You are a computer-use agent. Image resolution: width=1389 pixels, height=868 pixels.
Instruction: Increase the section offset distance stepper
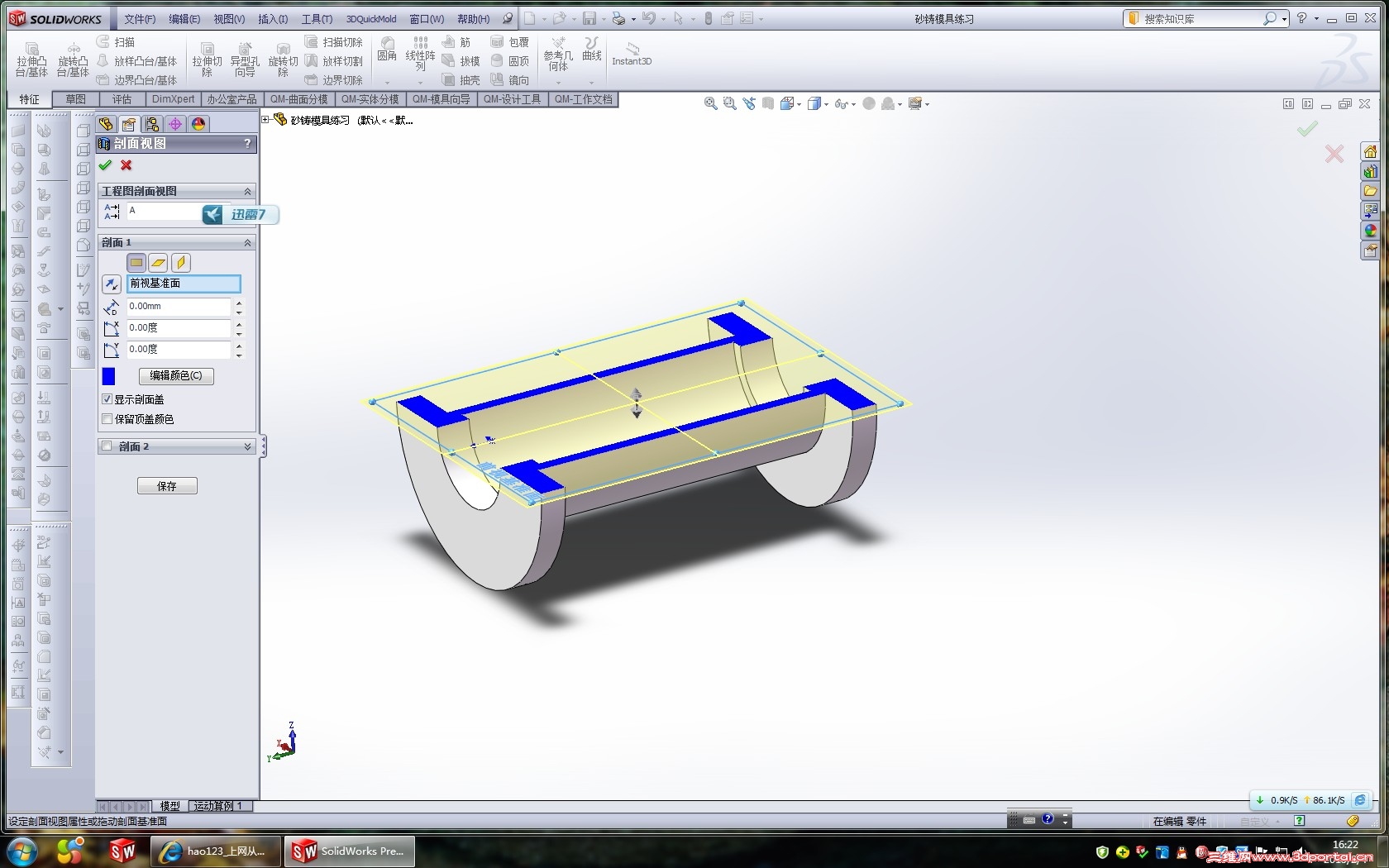[239, 303]
